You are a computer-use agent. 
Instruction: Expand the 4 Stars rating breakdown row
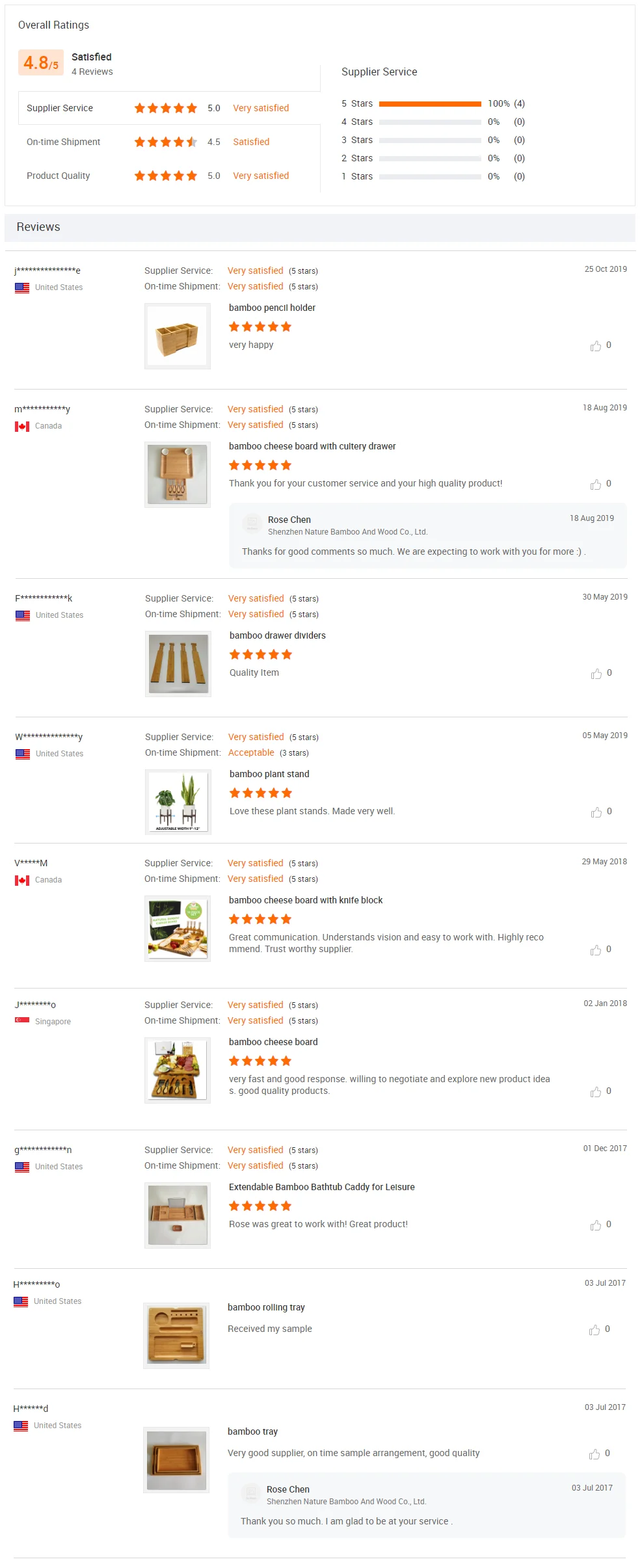pos(429,121)
